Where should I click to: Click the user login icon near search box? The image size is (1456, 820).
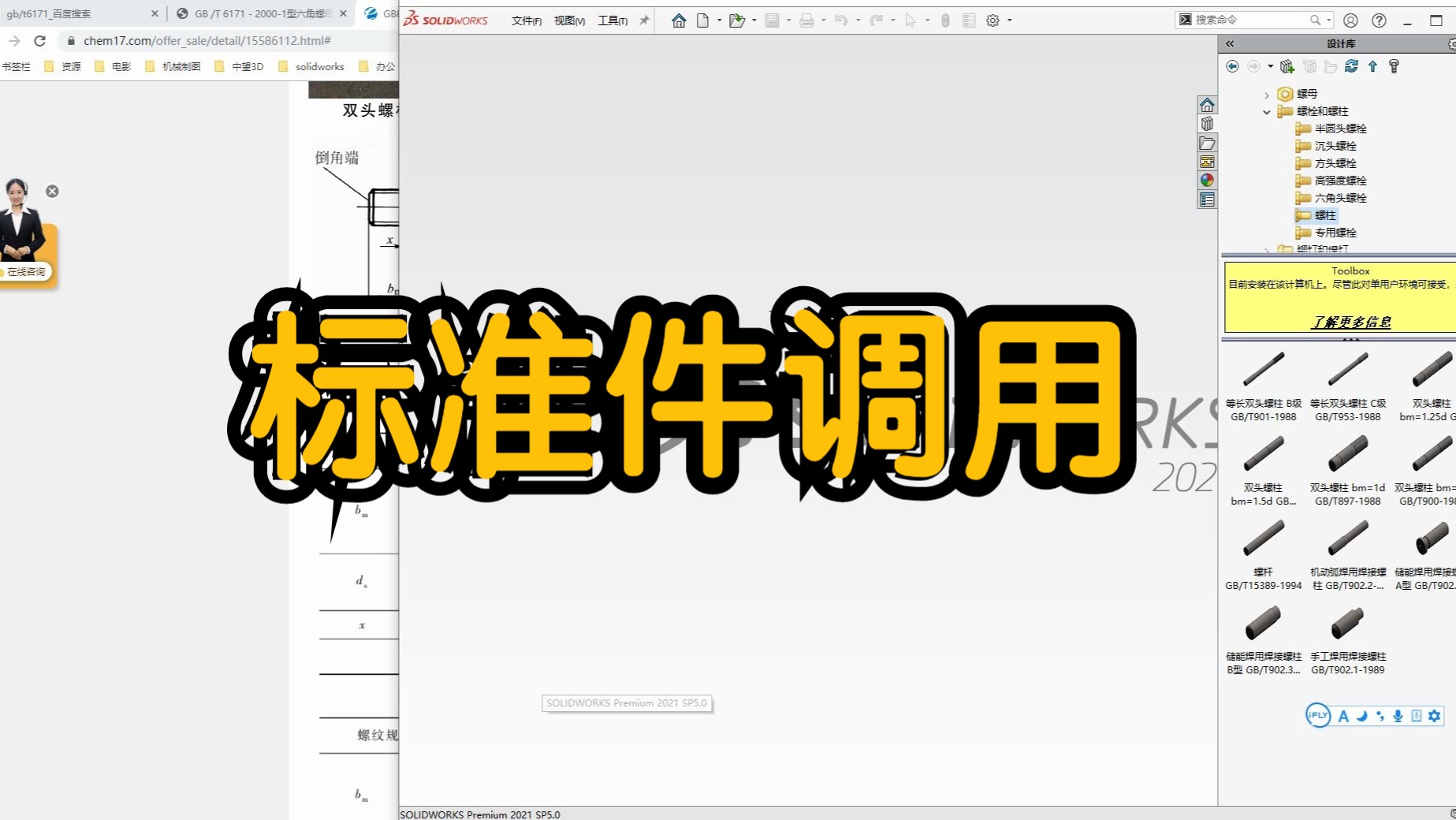1351,20
